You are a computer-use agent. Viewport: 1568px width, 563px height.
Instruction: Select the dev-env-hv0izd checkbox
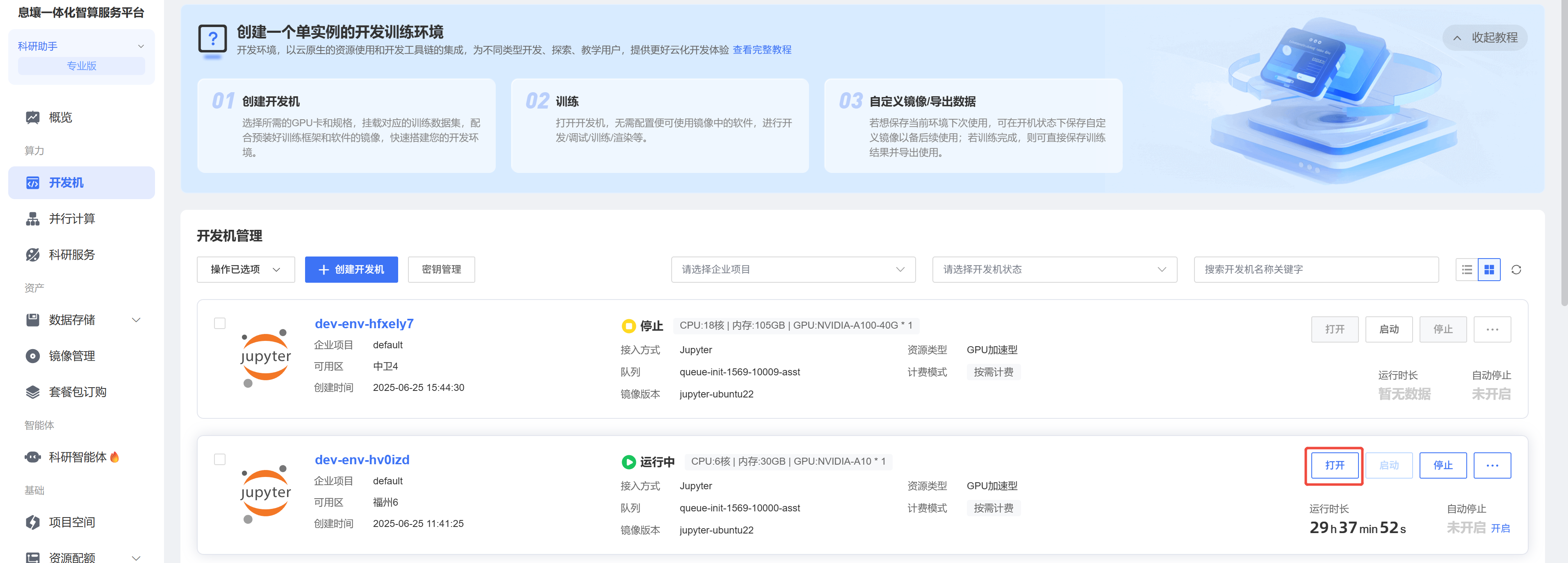click(220, 460)
